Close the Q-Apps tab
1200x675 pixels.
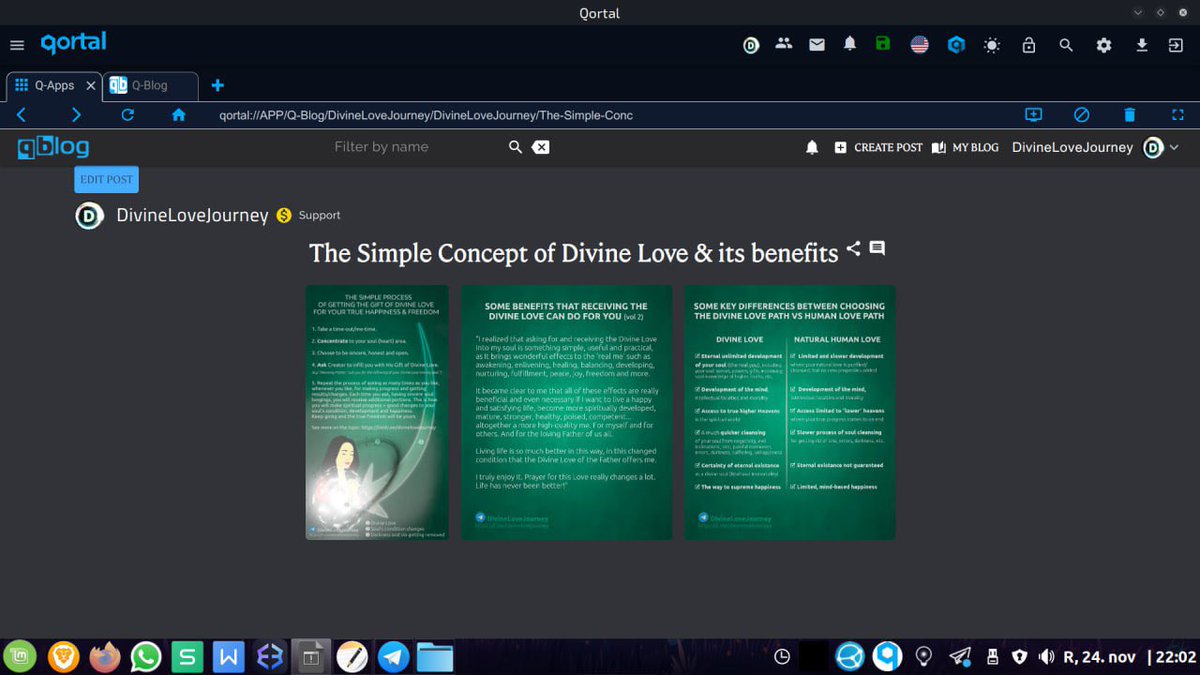click(90, 85)
